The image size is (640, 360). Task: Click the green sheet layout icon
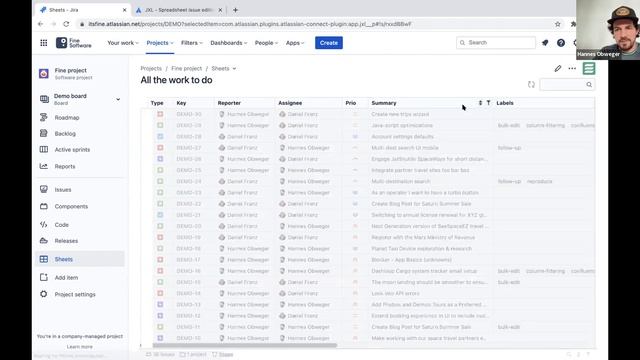pyautogui.click(x=589, y=68)
